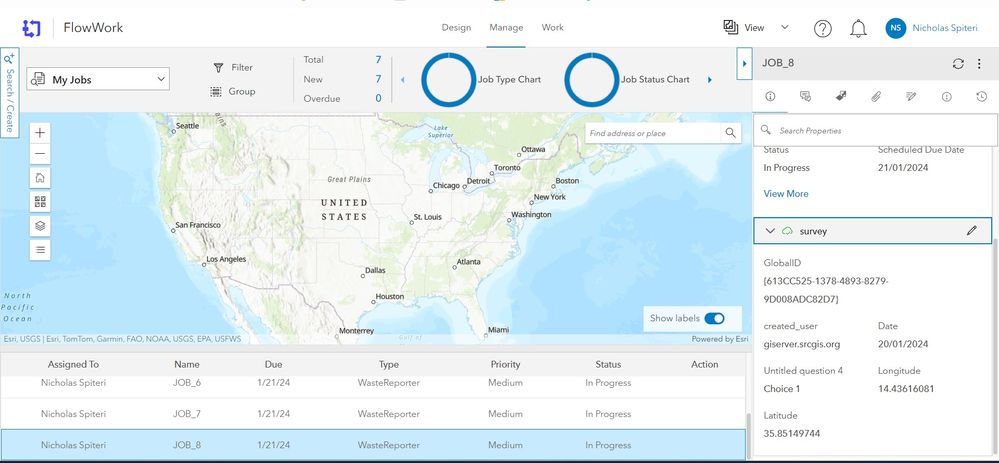This screenshot has height=463, width=999.
Task: Select the JOB_7 table row
Action: coord(373,413)
